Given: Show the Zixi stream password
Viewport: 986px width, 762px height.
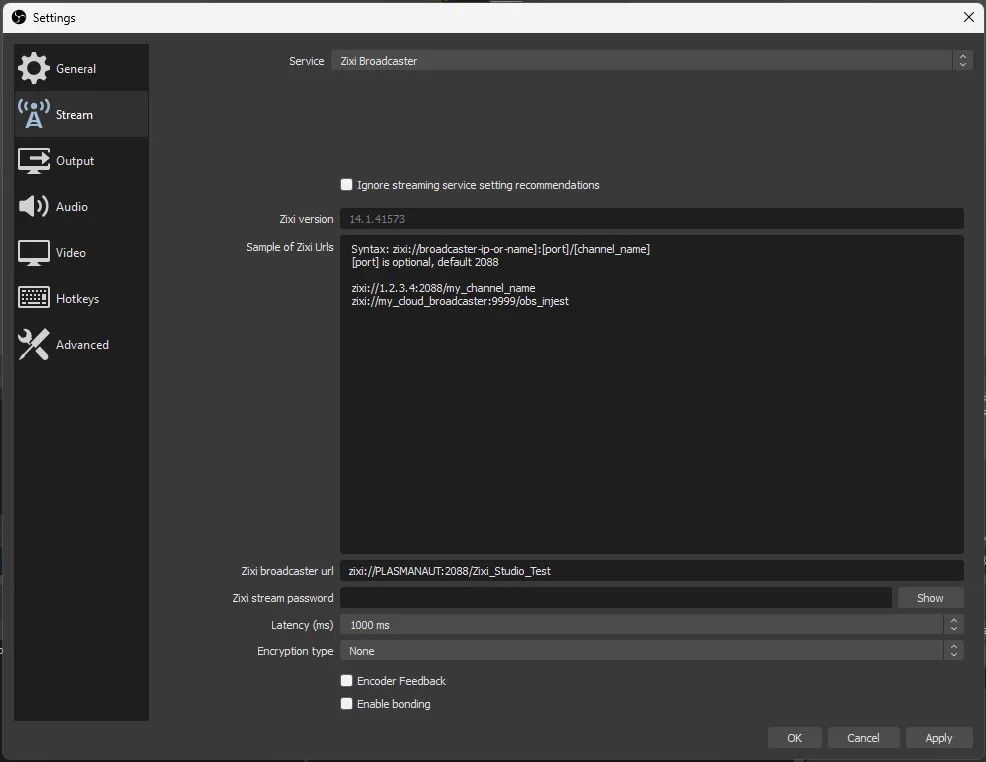Looking at the screenshot, I should click(930, 598).
